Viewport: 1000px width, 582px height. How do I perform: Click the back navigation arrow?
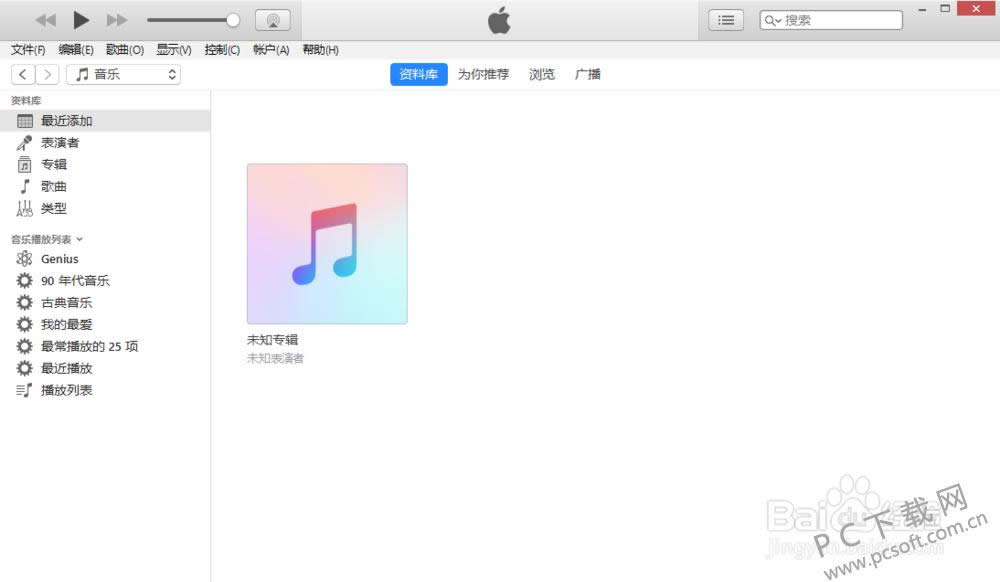pos(22,73)
